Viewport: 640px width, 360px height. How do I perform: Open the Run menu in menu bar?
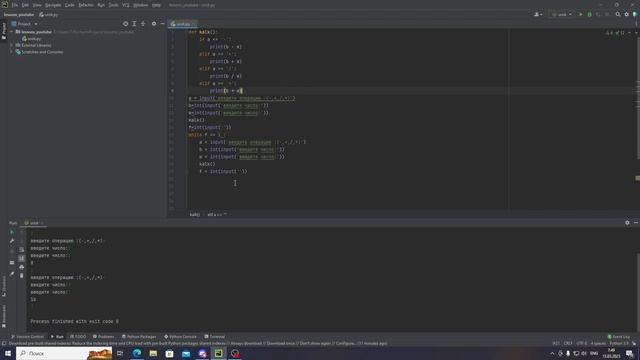pos(101,5)
